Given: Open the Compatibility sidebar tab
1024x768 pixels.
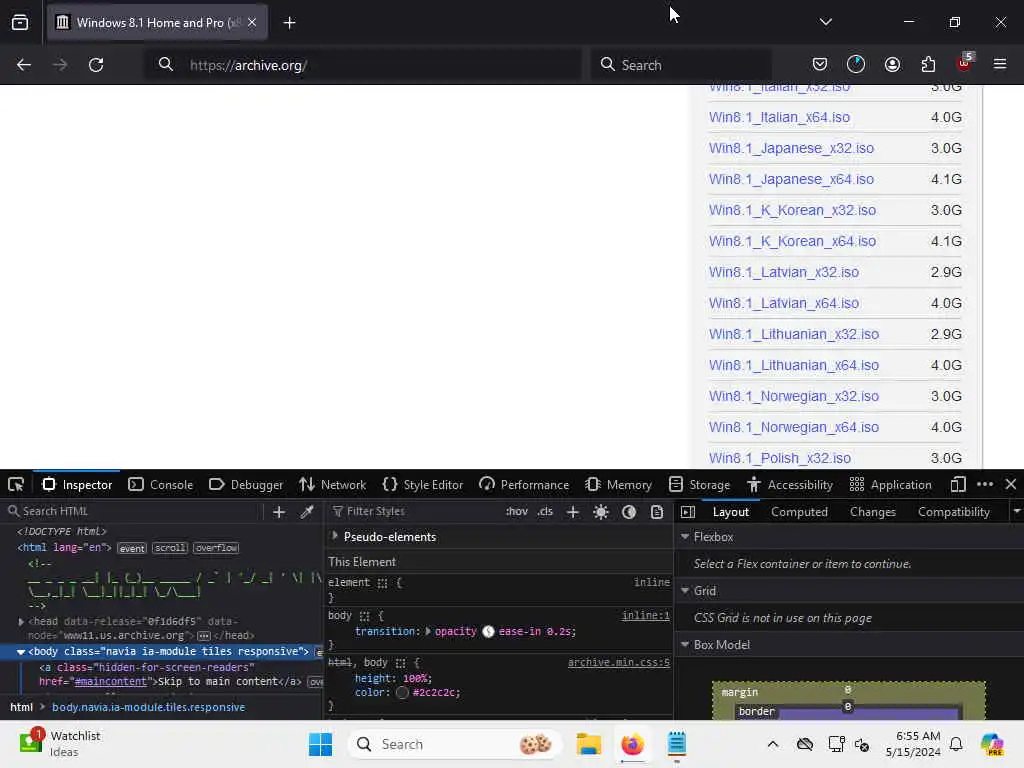Looking at the screenshot, I should tap(953, 512).
